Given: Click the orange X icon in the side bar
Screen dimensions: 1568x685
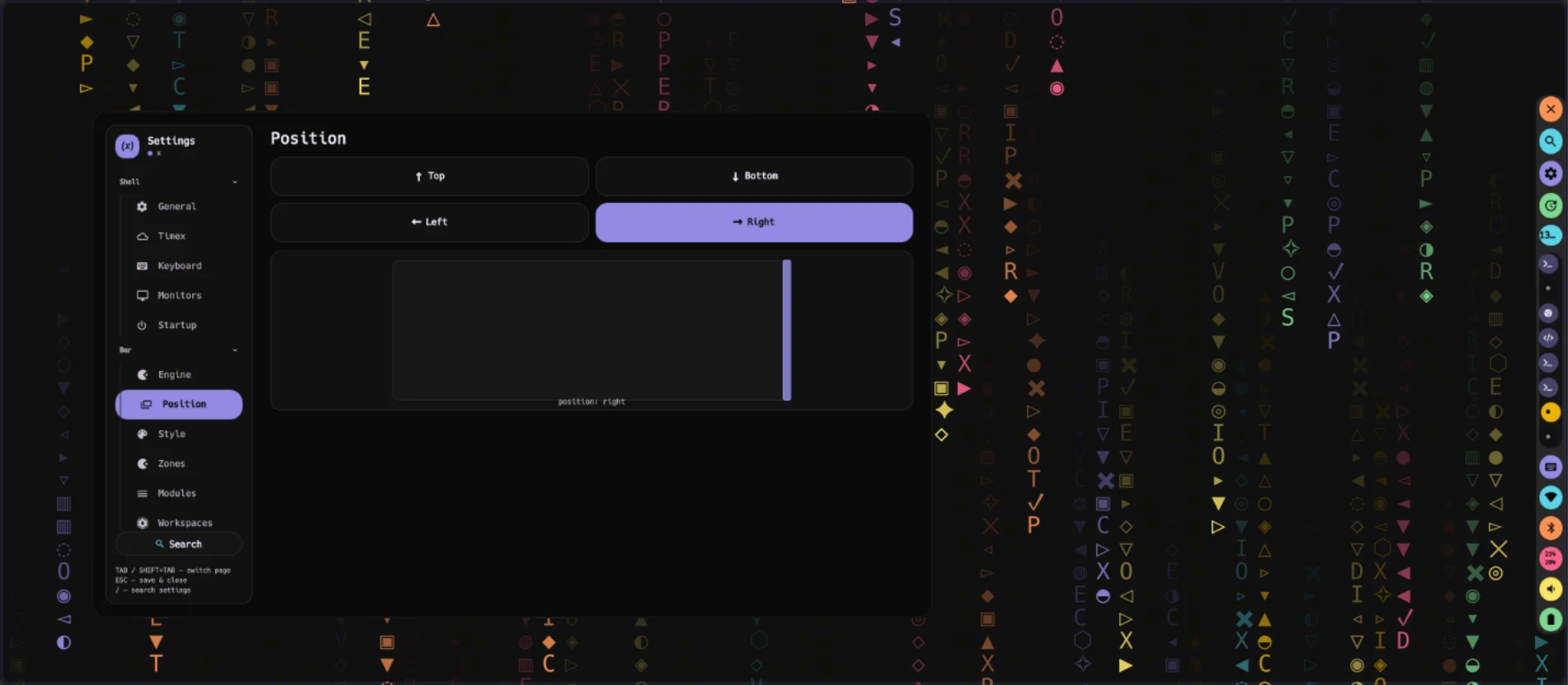Looking at the screenshot, I should click(1551, 109).
